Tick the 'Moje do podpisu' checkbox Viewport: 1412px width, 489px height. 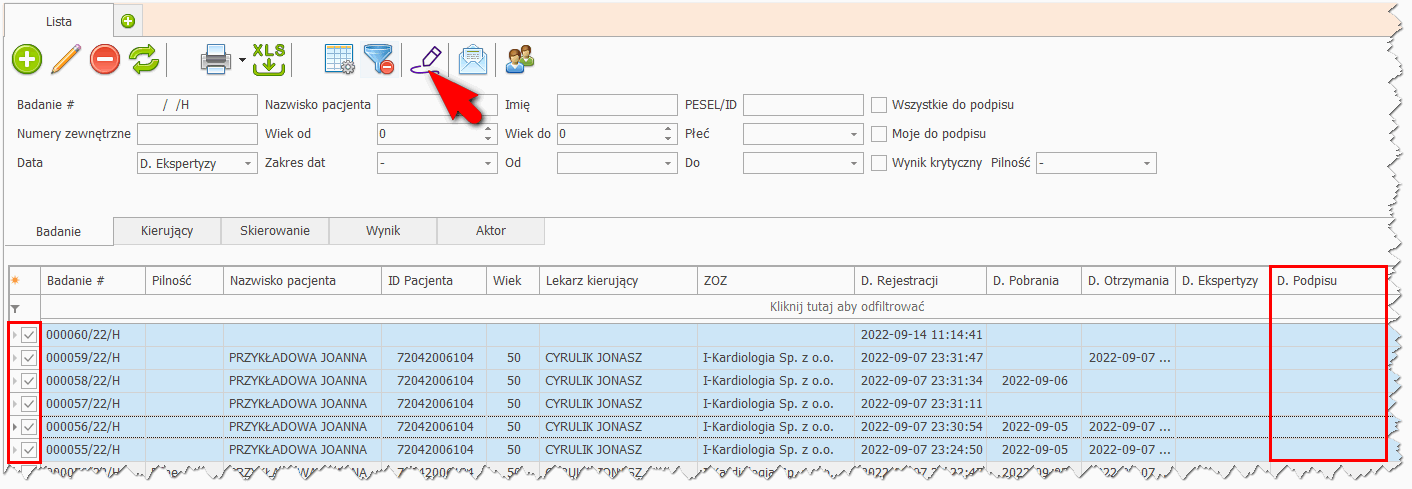(879, 134)
